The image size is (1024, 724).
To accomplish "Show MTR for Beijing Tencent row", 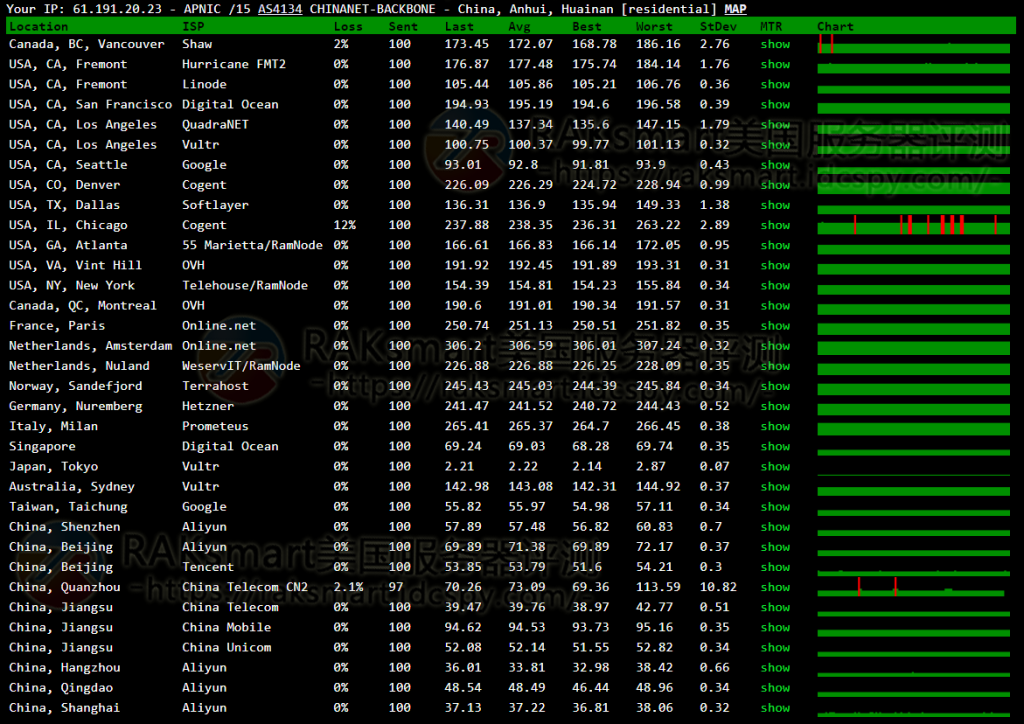I will point(775,567).
